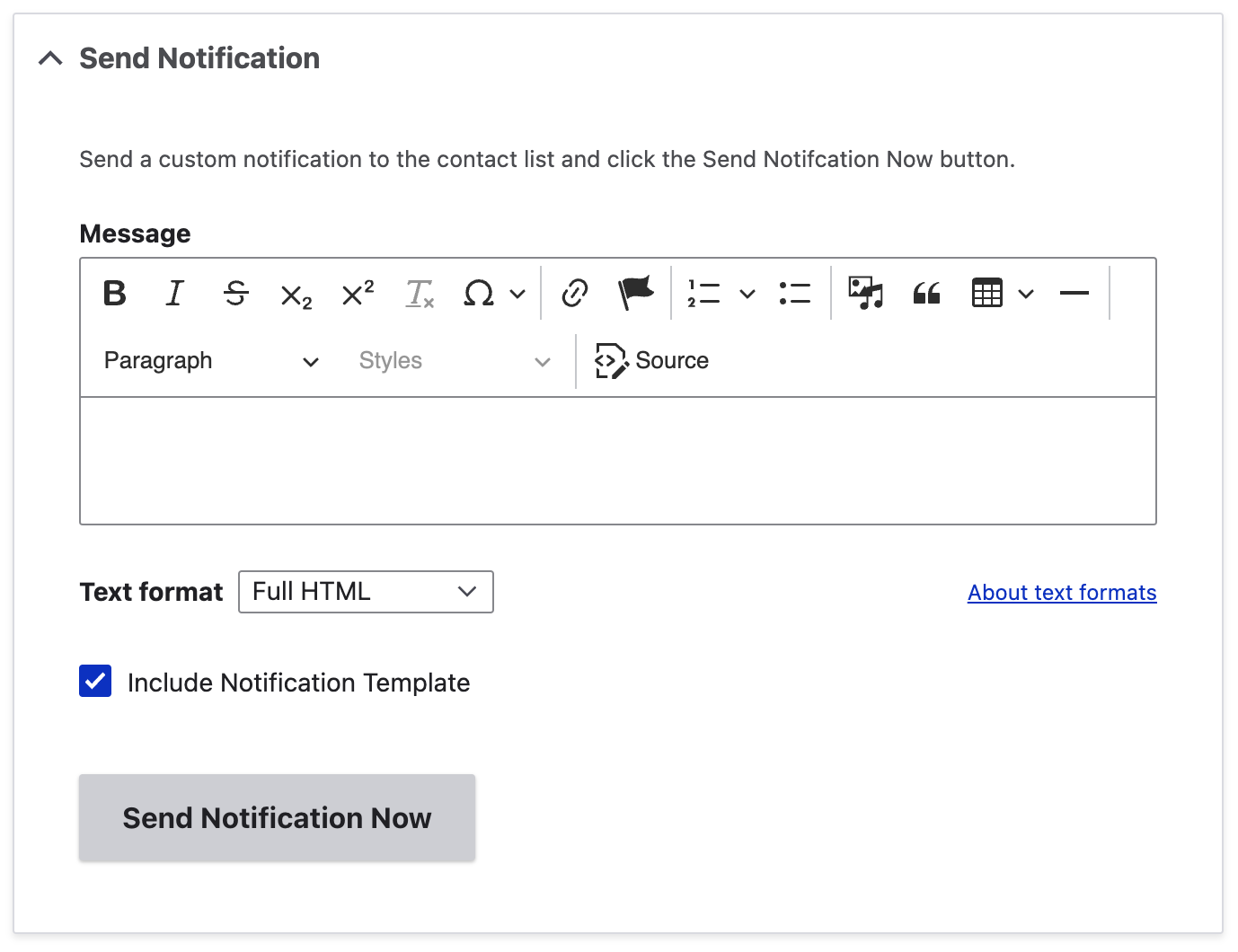Click the Send Notification Now button
This screenshot has width=1238, height=952.
click(277, 818)
